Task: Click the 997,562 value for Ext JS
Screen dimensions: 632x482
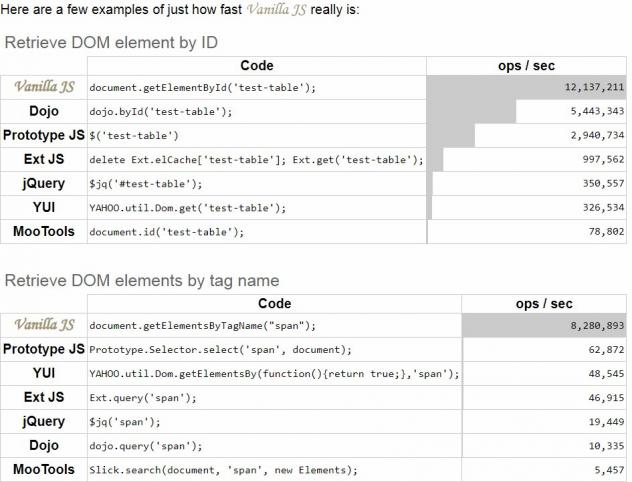Action: click(x=595, y=160)
